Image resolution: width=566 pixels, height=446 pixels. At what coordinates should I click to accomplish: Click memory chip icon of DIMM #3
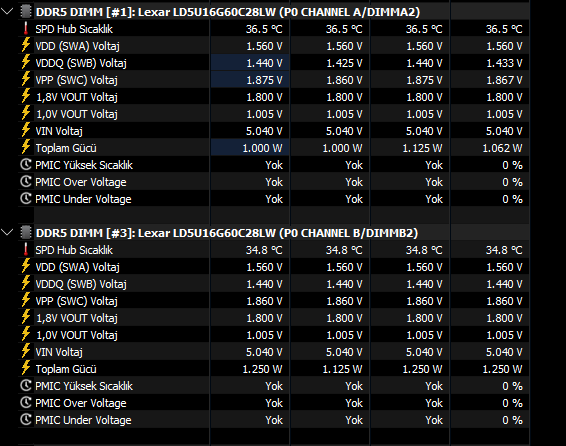[x=26, y=233]
